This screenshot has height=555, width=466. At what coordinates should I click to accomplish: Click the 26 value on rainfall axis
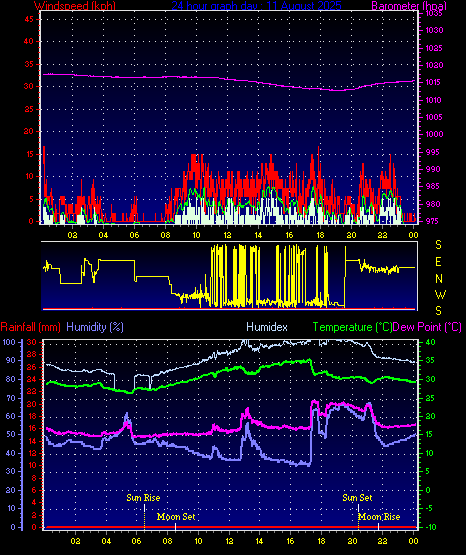click(32, 367)
